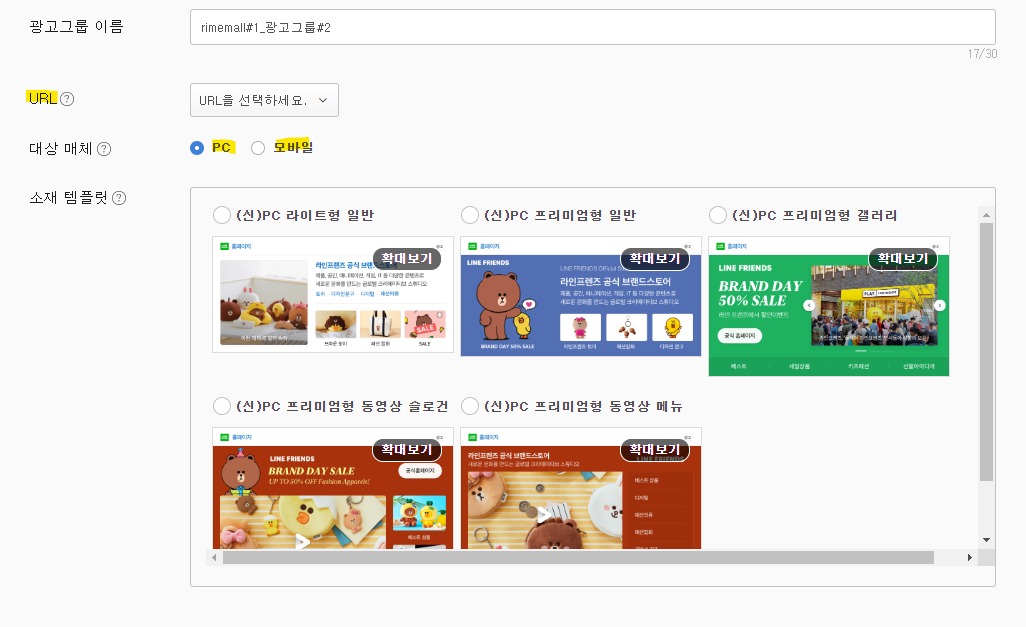Choose (신)PC 프리미엄형 갤러리 template radio
Image resolution: width=1026 pixels, height=627 pixels.
point(718,215)
